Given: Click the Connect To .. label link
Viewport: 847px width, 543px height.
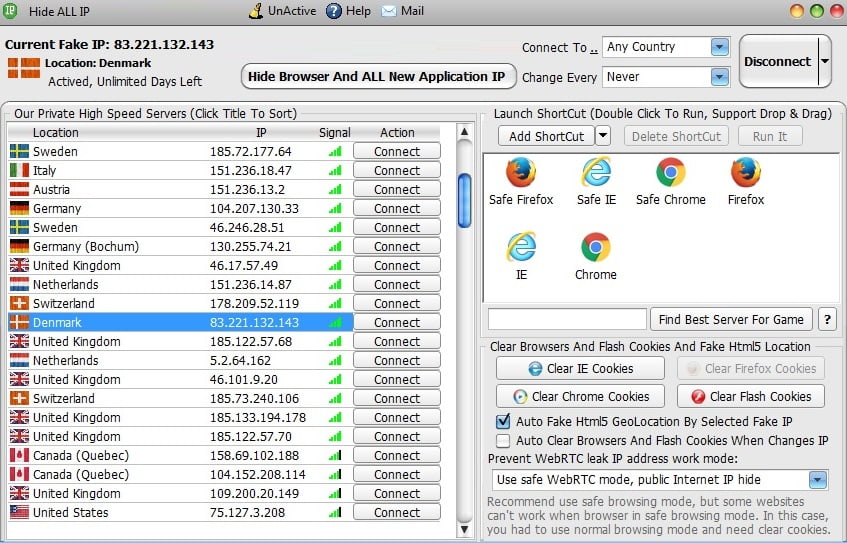Looking at the screenshot, I should (x=560, y=48).
